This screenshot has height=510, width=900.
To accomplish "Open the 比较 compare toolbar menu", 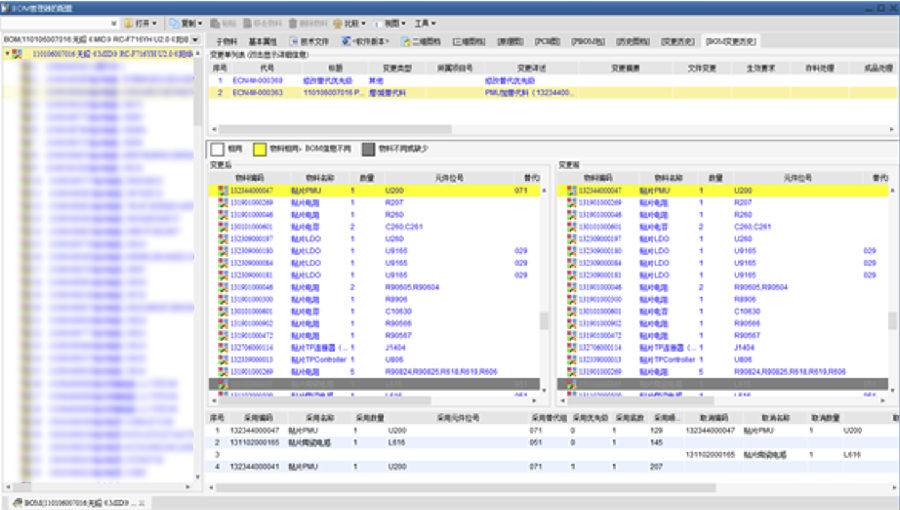I will point(350,22).
